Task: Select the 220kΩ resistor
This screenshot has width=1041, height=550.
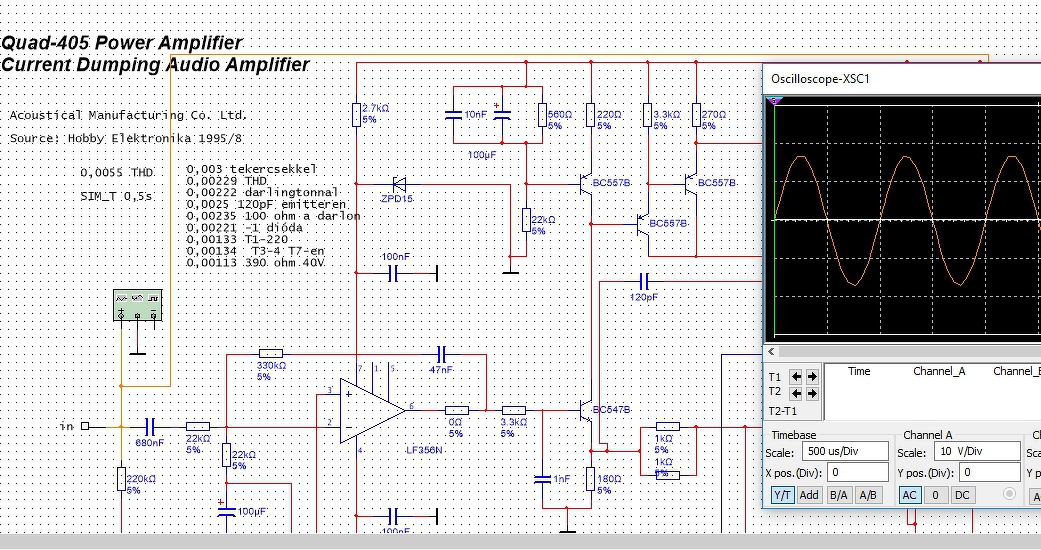Action: pos(121,479)
